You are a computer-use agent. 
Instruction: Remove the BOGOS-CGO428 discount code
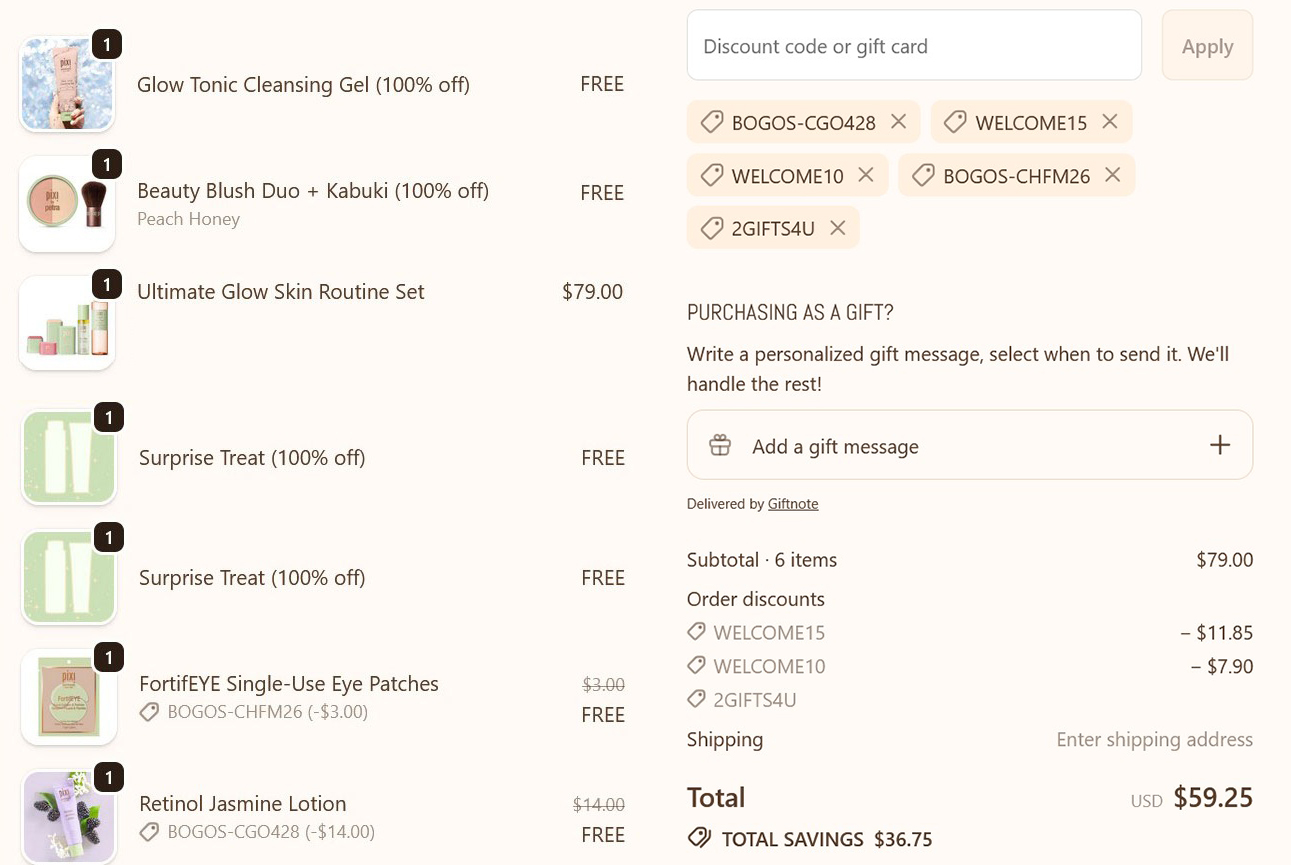tap(898, 122)
